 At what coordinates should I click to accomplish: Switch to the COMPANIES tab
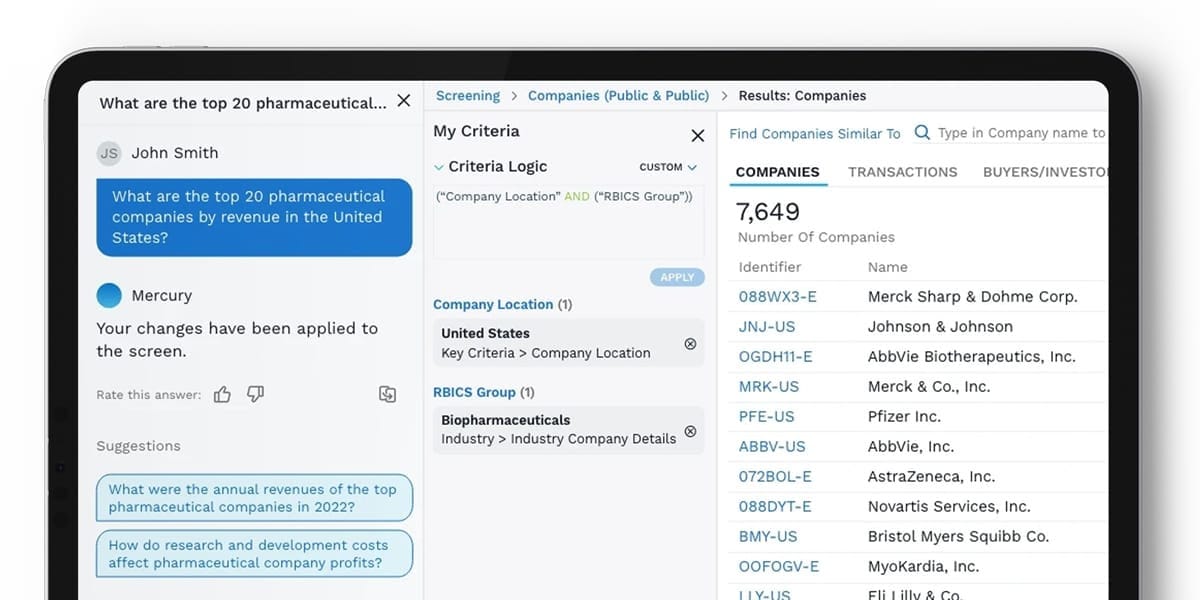tap(777, 172)
